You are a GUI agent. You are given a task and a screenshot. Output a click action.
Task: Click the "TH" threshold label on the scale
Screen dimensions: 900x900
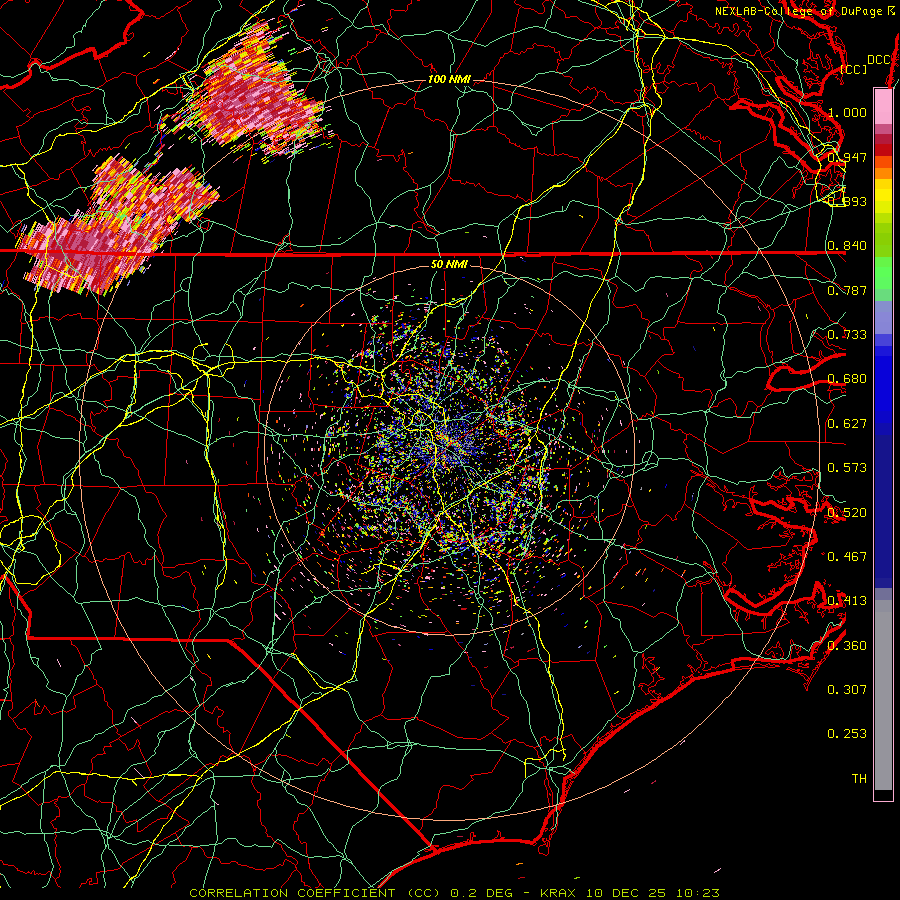tap(859, 779)
